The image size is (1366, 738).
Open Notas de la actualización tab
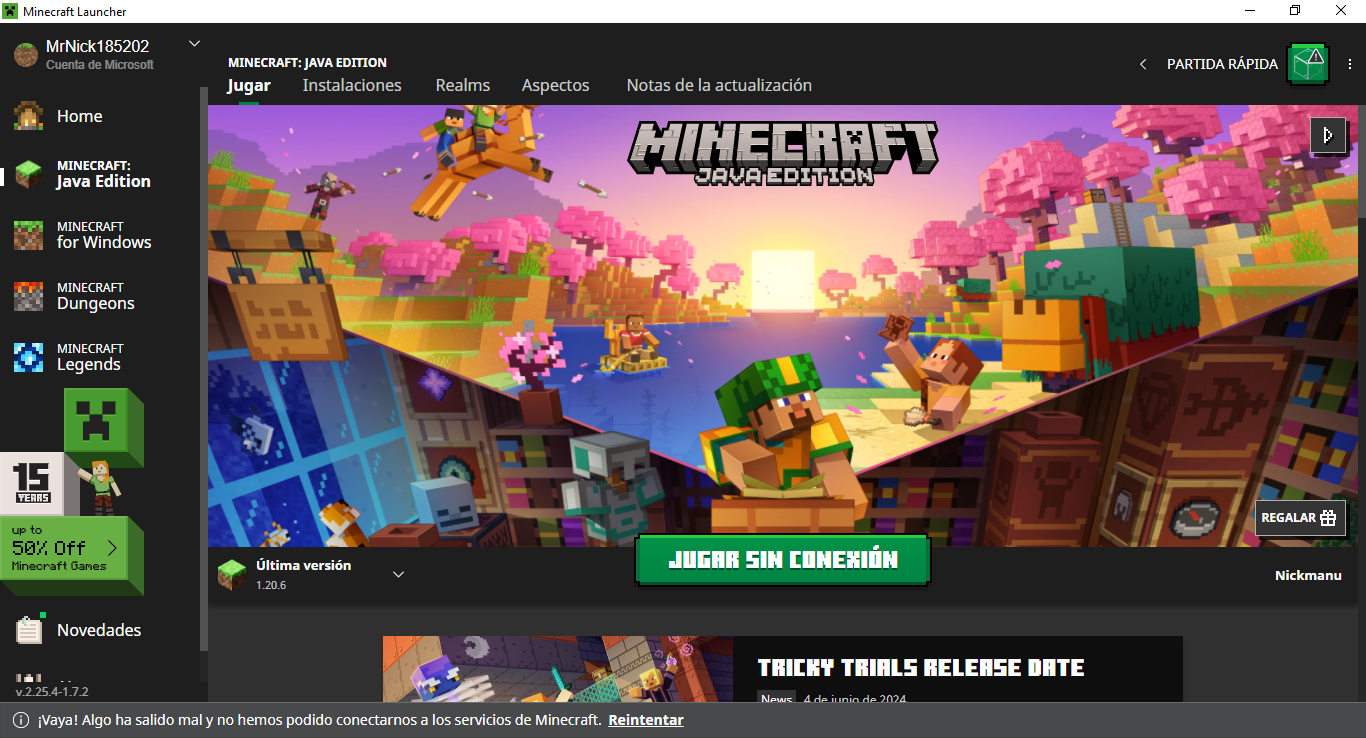[x=719, y=85]
